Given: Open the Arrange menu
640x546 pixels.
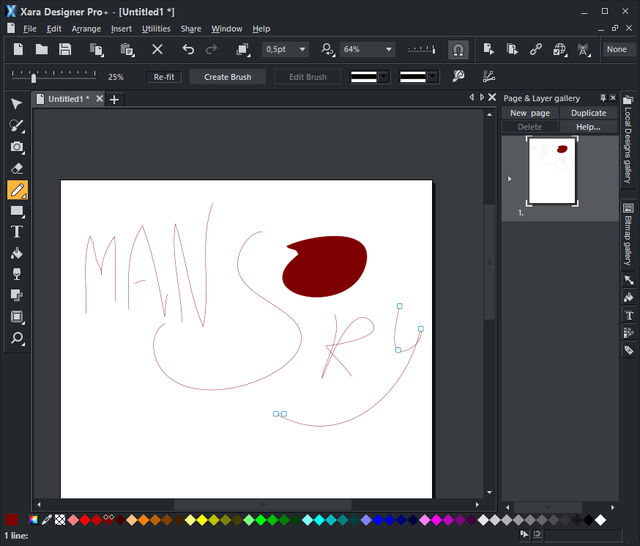Looking at the screenshot, I should point(86,29).
